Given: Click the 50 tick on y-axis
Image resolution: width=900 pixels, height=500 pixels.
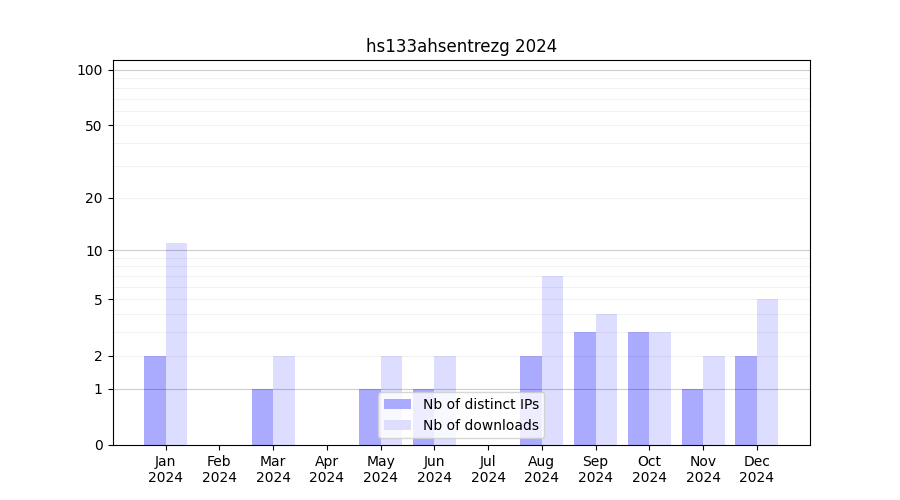Looking at the screenshot, I should pos(93,126).
